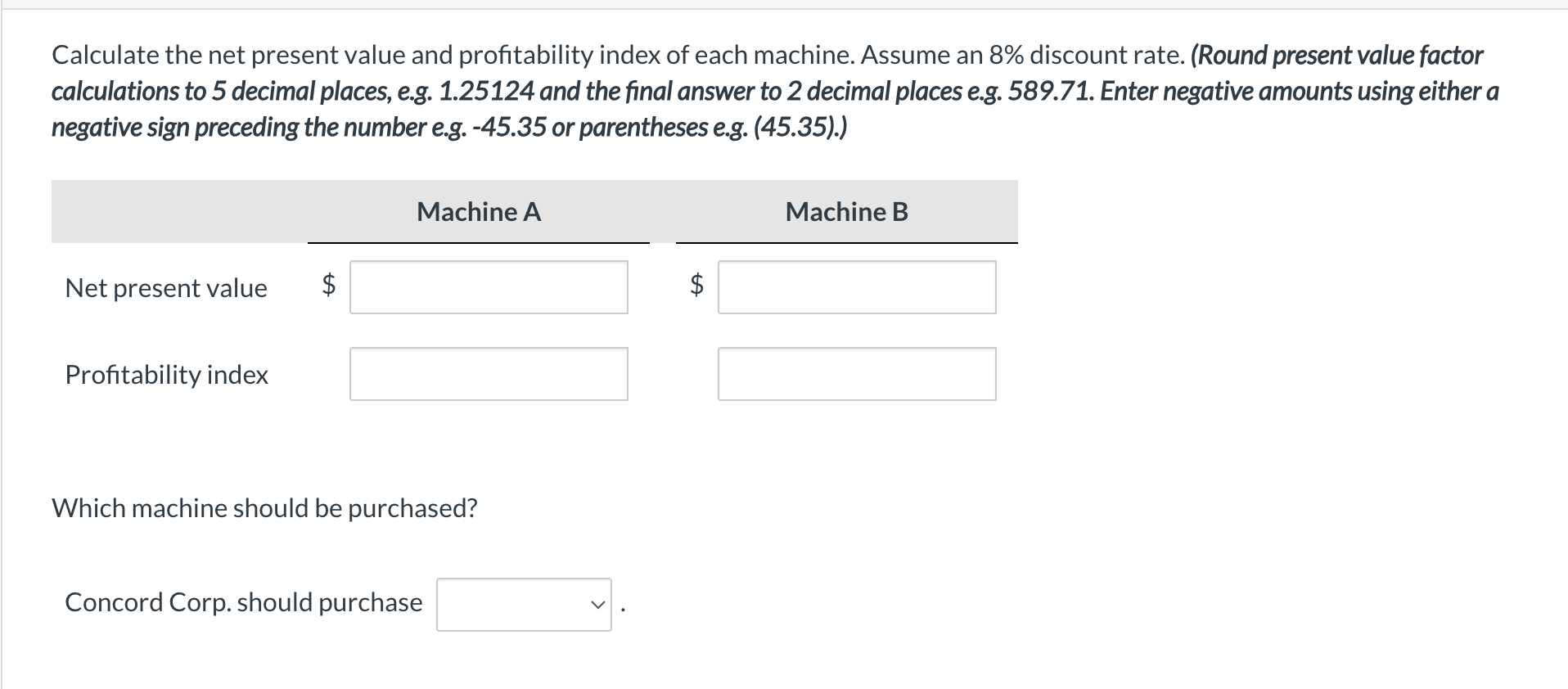Click the dropdown chevron next to purchase
The height and width of the screenshot is (689, 1568).
597,605
